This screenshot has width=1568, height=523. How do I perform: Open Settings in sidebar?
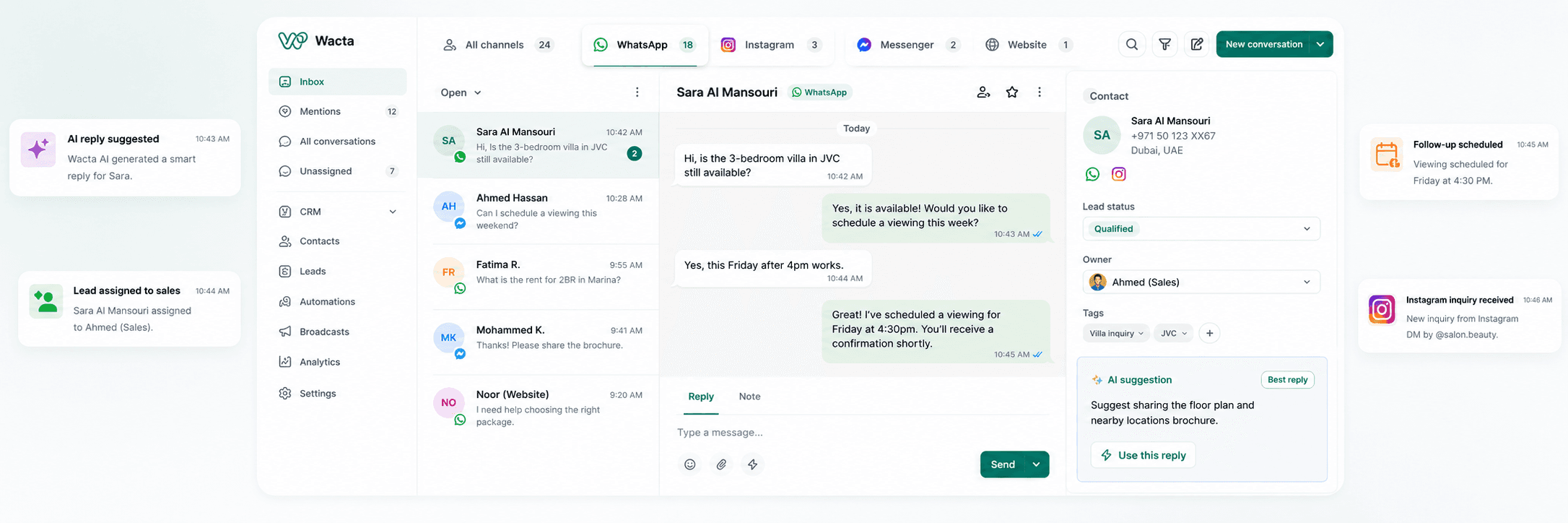coord(338,394)
